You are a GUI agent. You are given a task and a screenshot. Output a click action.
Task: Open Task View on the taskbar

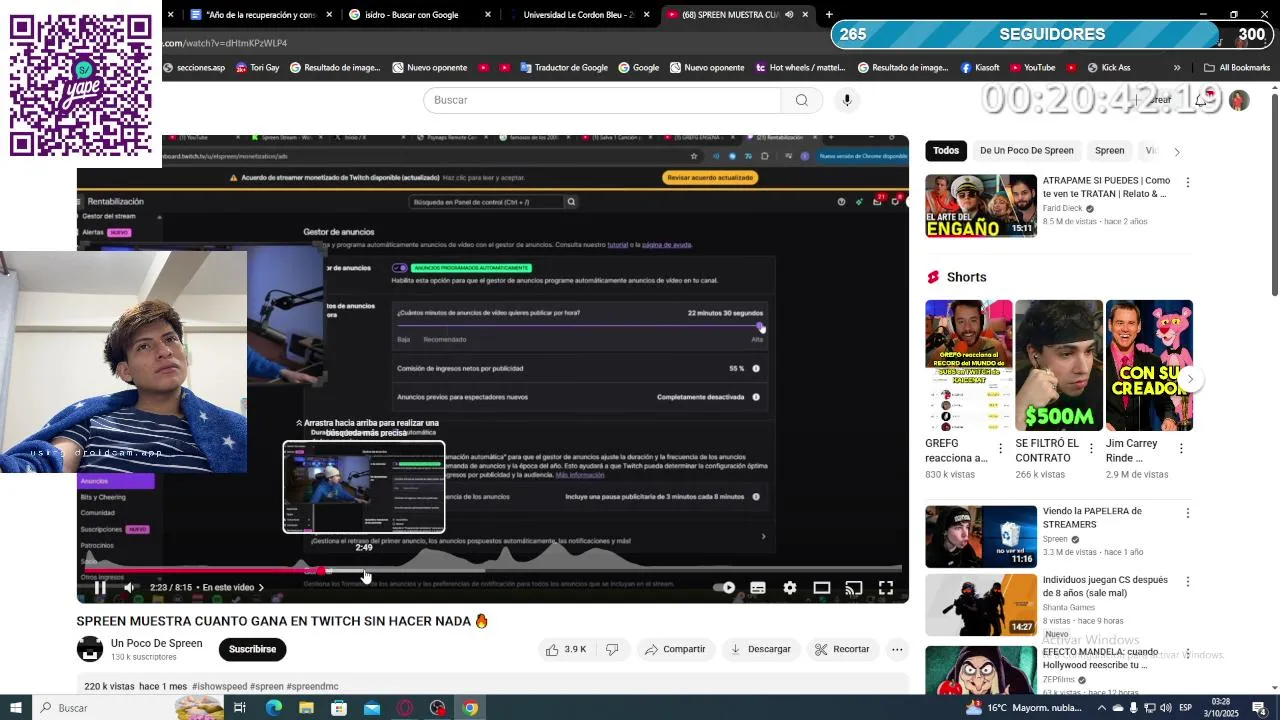[240, 708]
